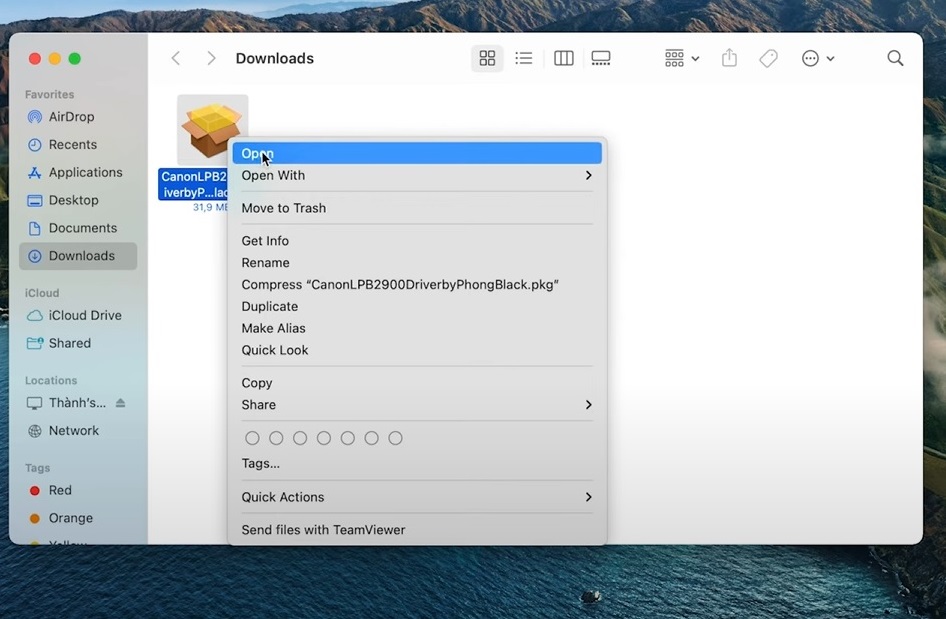This screenshot has width=946, height=619.
Task: Switch Finder to column view
Action: tap(564, 59)
